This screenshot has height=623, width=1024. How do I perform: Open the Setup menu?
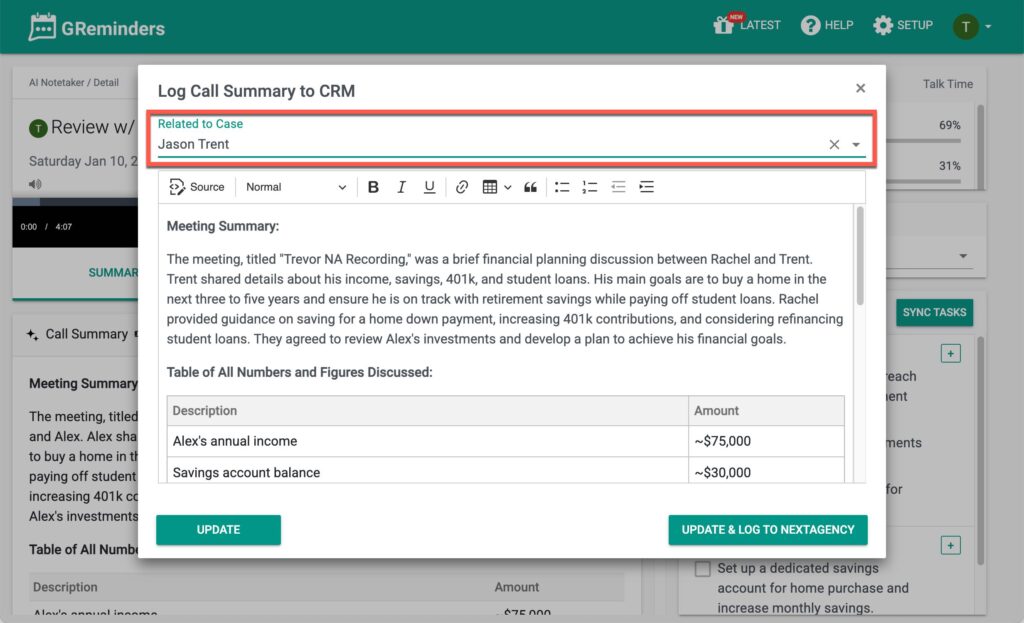(x=903, y=26)
